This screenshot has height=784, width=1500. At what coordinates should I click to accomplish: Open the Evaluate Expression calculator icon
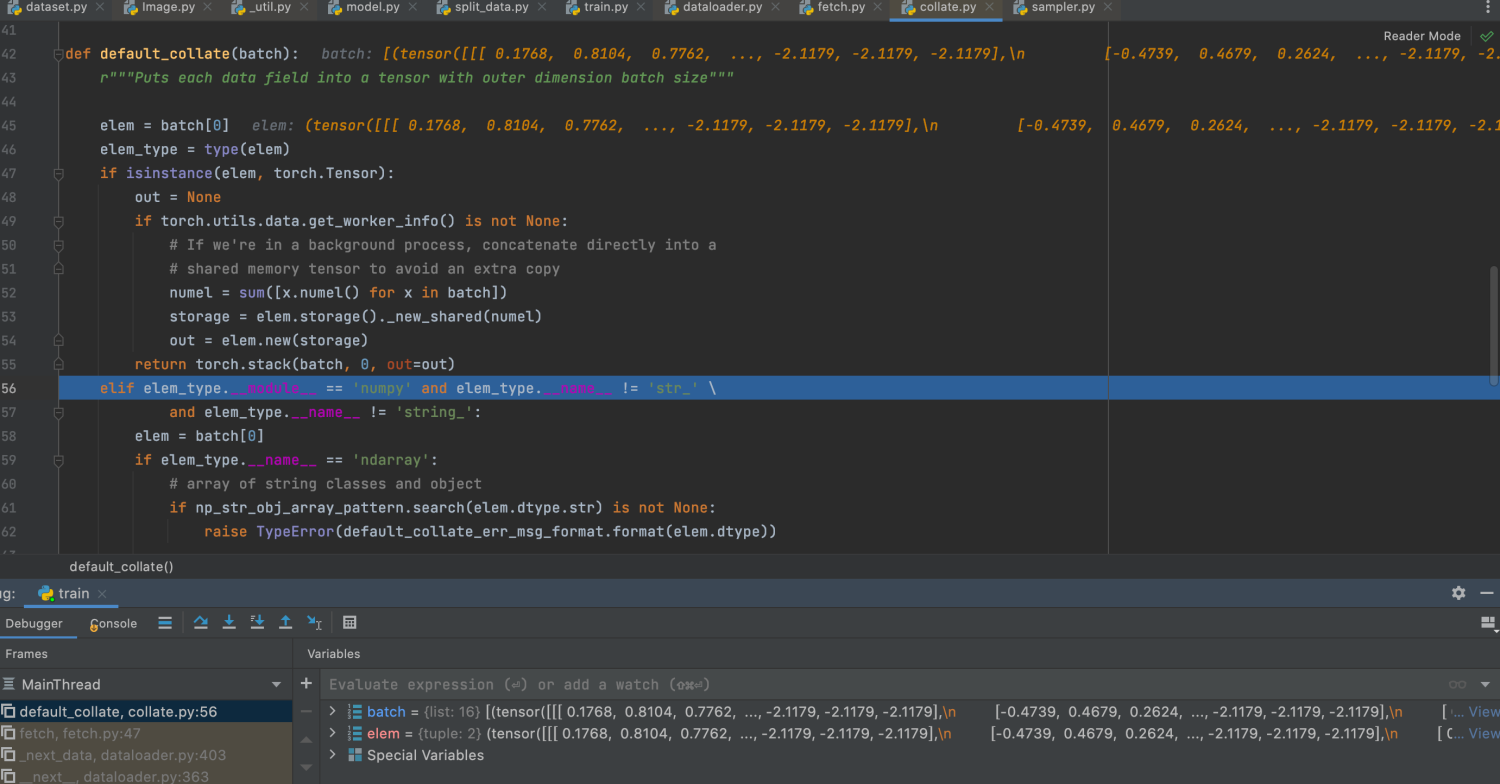[x=349, y=622]
